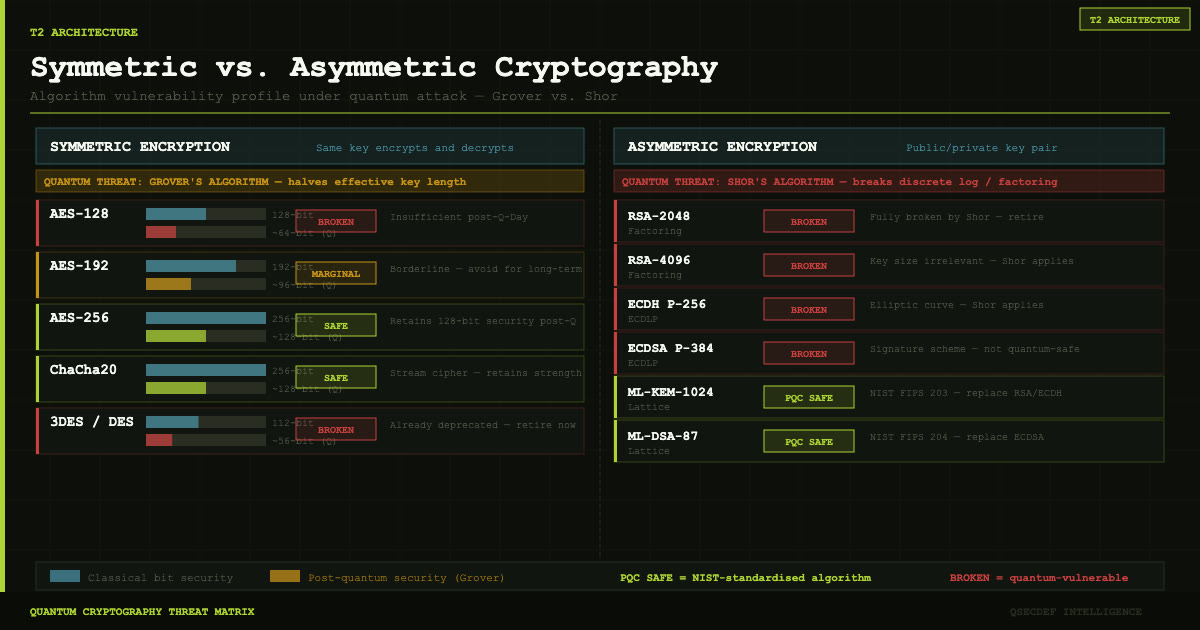Click the ECDLP label under ECDH P-256
Screen dimensions: 1200x630
coord(643,319)
